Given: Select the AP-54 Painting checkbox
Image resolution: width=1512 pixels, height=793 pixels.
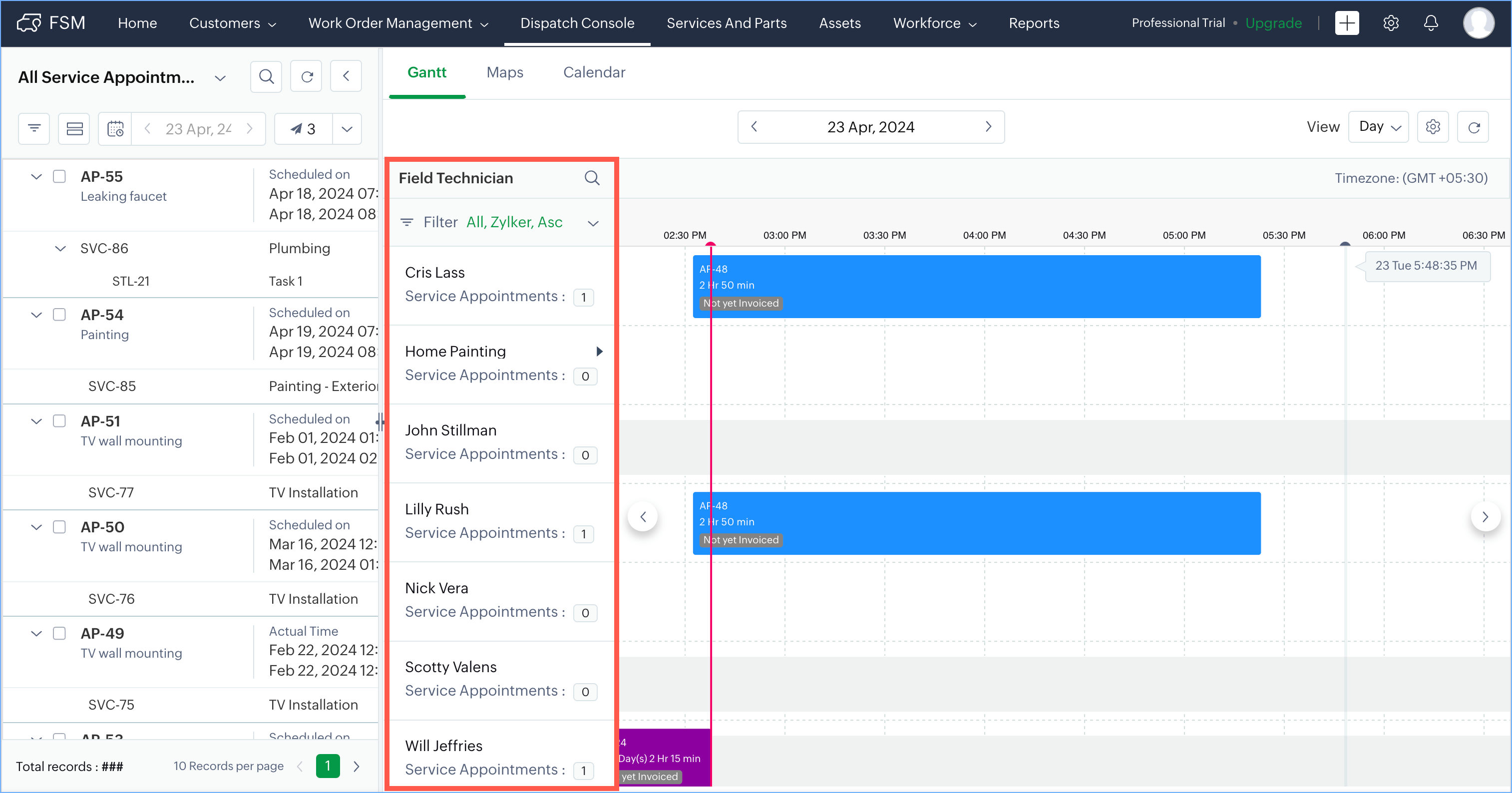Looking at the screenshot, I should pyautogui.click(x=59, y=315).
